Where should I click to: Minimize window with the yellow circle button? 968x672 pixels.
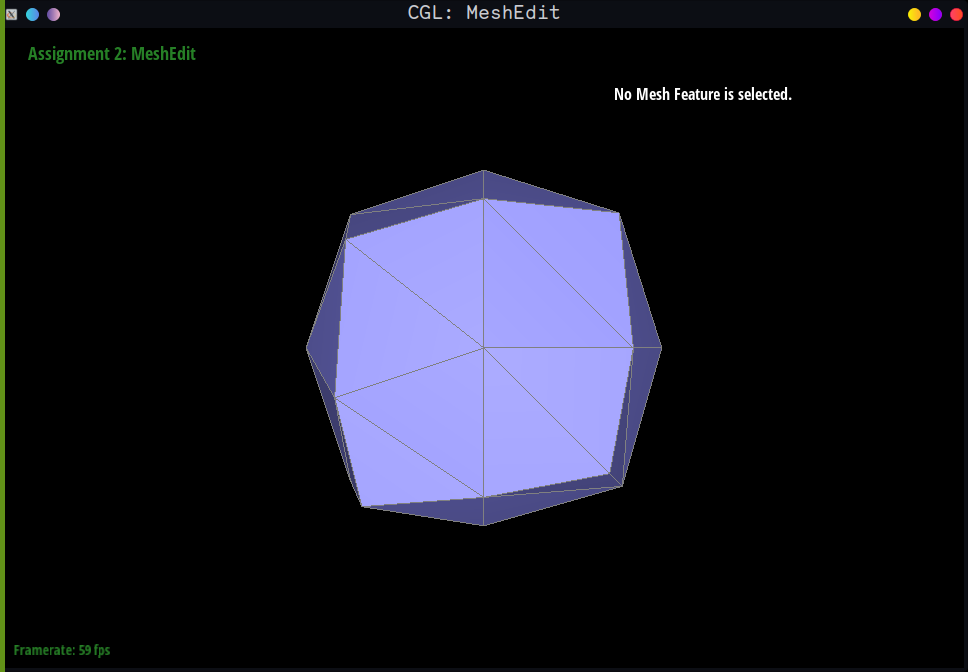click(x=914, y=14)
